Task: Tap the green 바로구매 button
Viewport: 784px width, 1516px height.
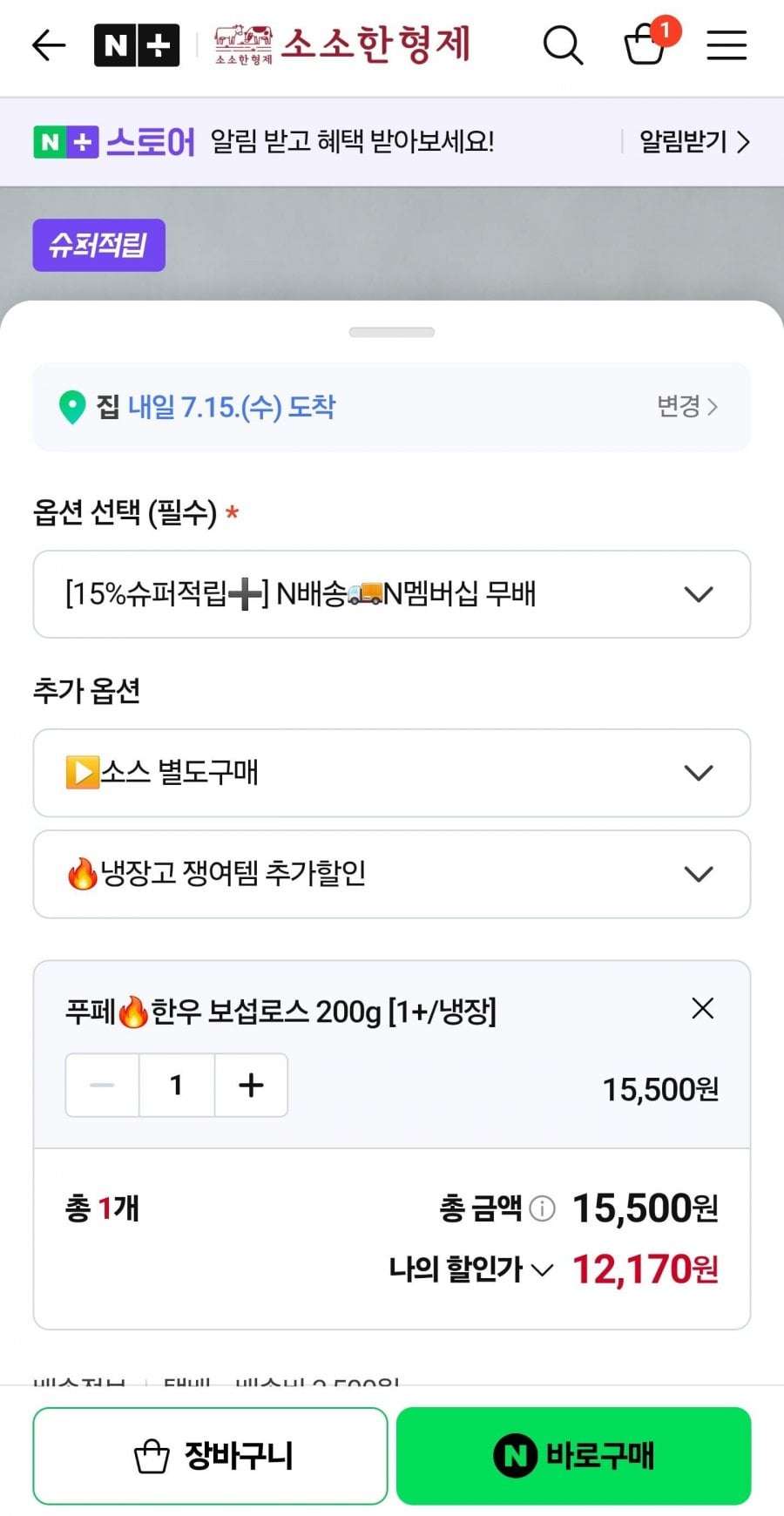Action: click(573, 1456)
